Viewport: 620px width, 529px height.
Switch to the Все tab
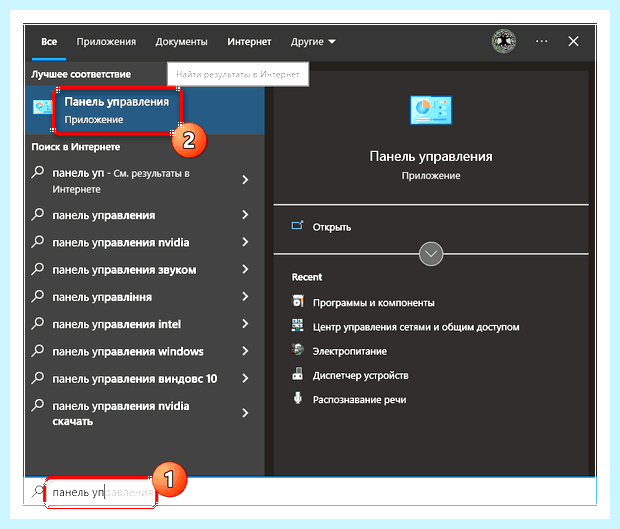(x=49, y=42)
